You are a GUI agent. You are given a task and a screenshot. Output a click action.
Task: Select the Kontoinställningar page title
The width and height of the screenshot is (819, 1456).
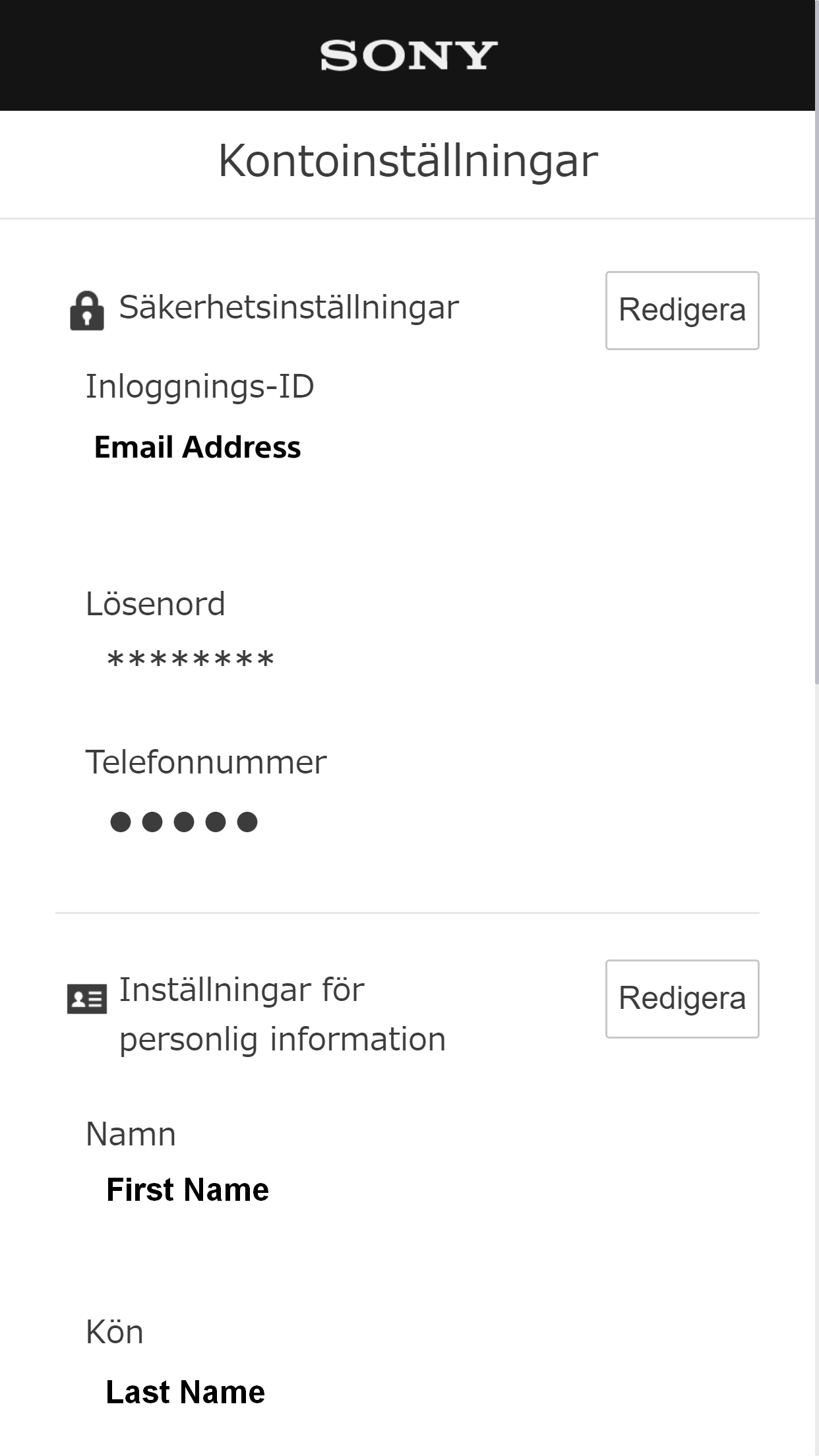click(408, 160)
